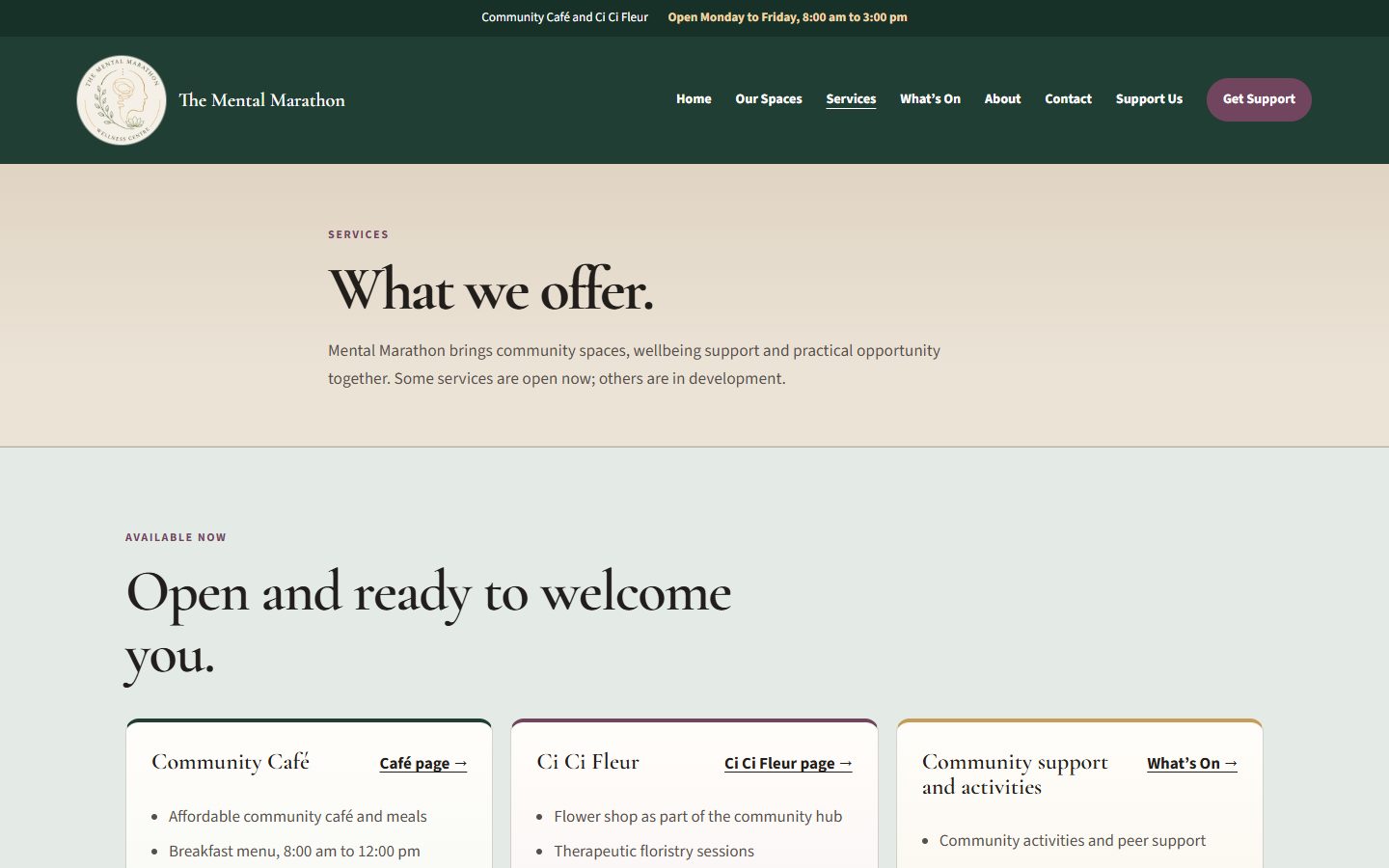Screen dimensions: 1389x868
Task: Click the 'SERVICES' eyebrow label
Action: click(x=358, y=234)
